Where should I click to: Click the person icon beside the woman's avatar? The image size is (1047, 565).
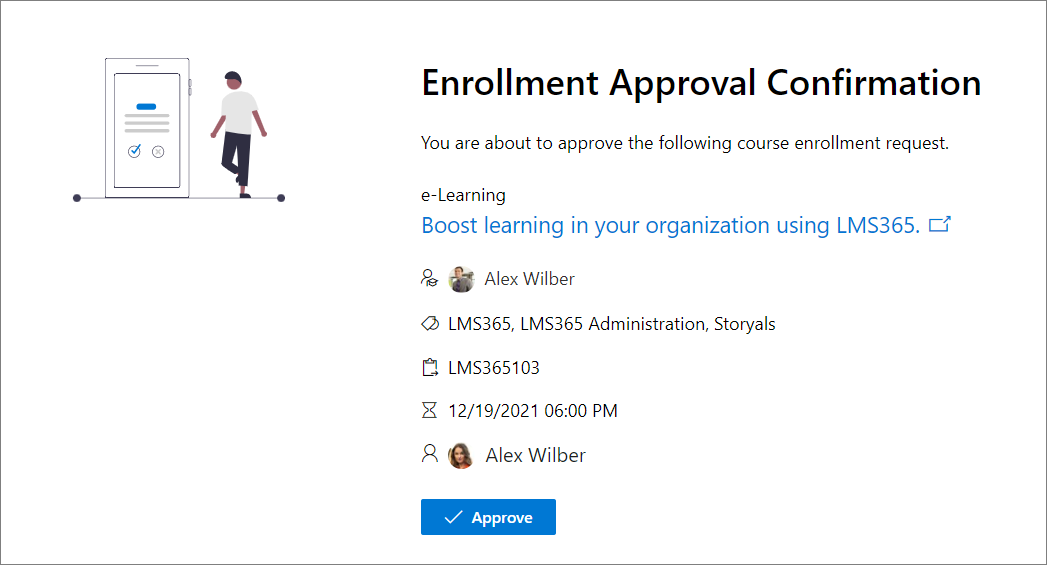(430, 455)
